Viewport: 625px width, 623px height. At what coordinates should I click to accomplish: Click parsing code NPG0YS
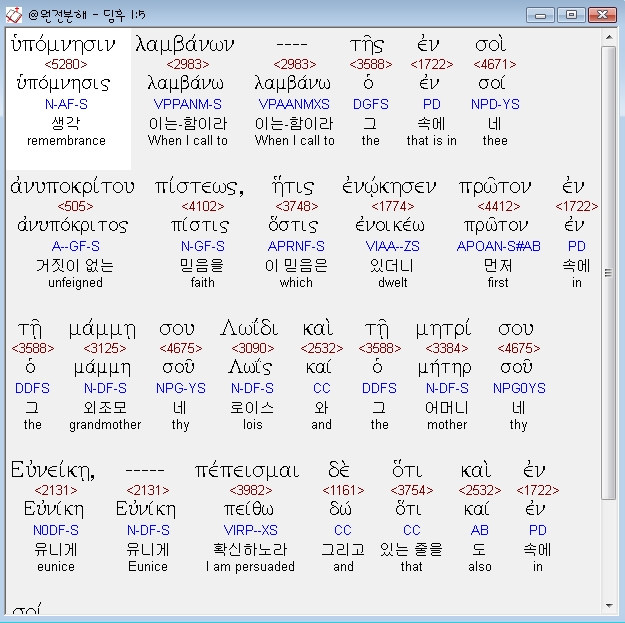tap(519, 388)
